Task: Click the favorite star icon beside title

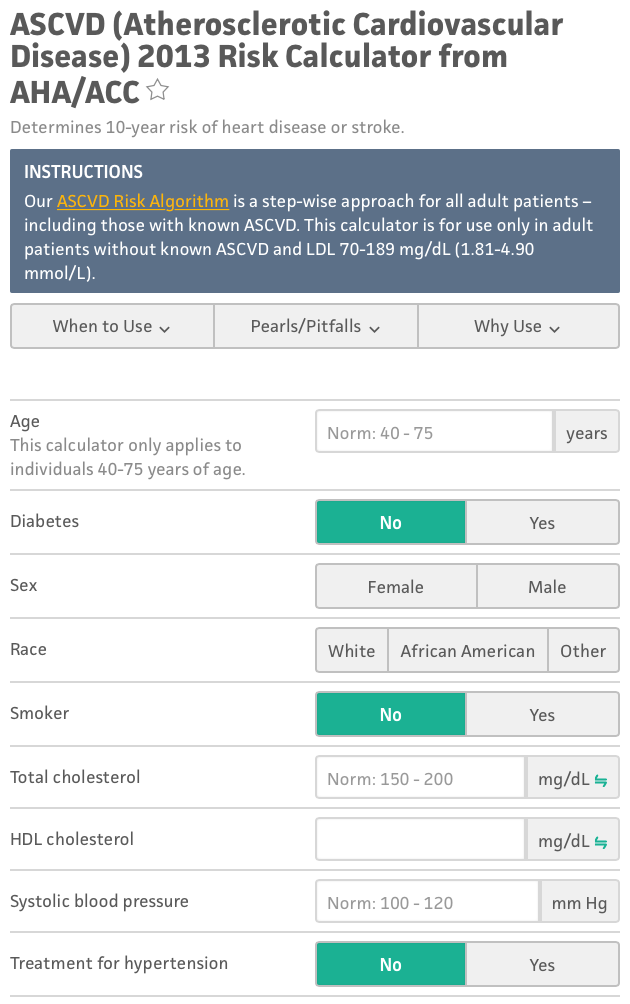Action: (158, 91)
